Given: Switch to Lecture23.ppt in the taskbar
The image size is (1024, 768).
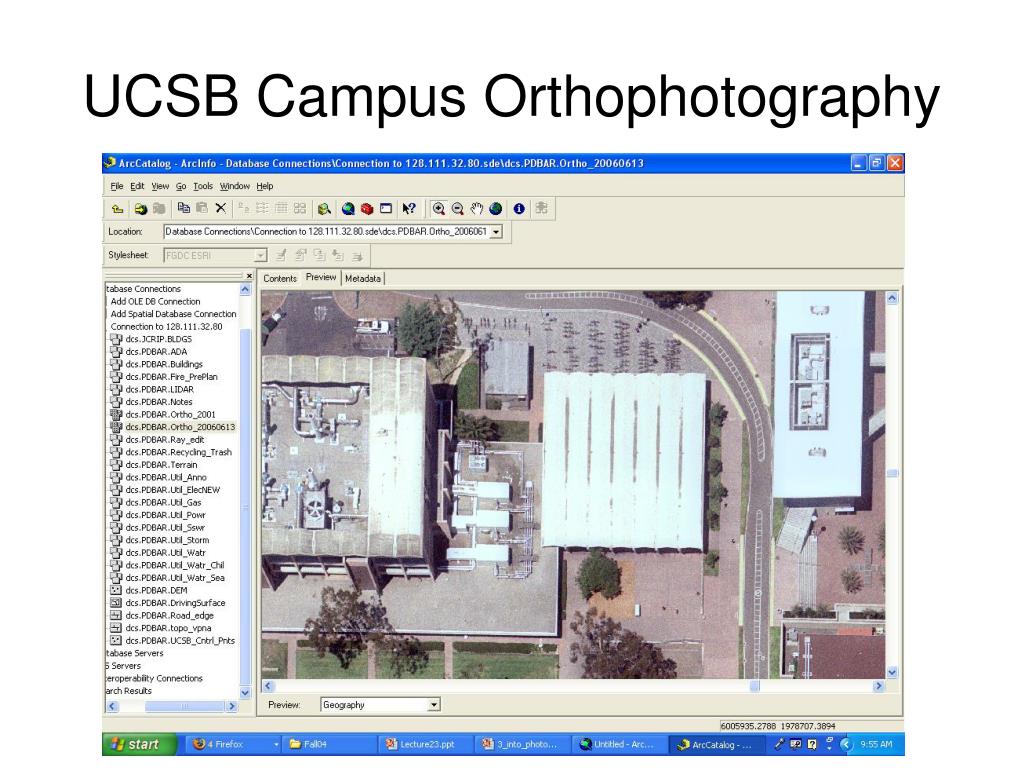Looking at the screenshot, I should point(426,744).
